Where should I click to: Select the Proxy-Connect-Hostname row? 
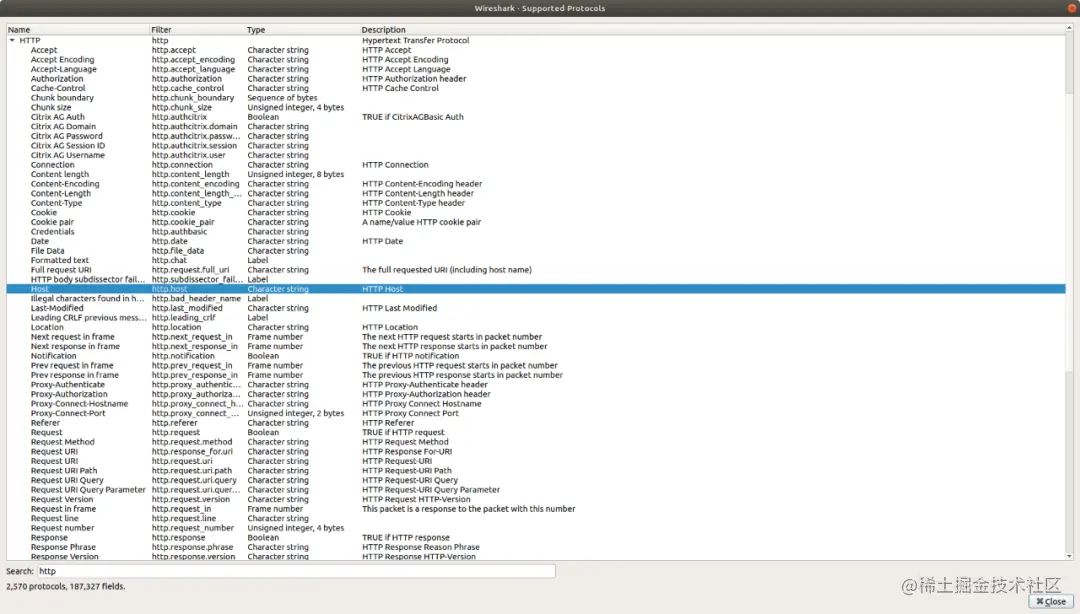click(536, 404)
